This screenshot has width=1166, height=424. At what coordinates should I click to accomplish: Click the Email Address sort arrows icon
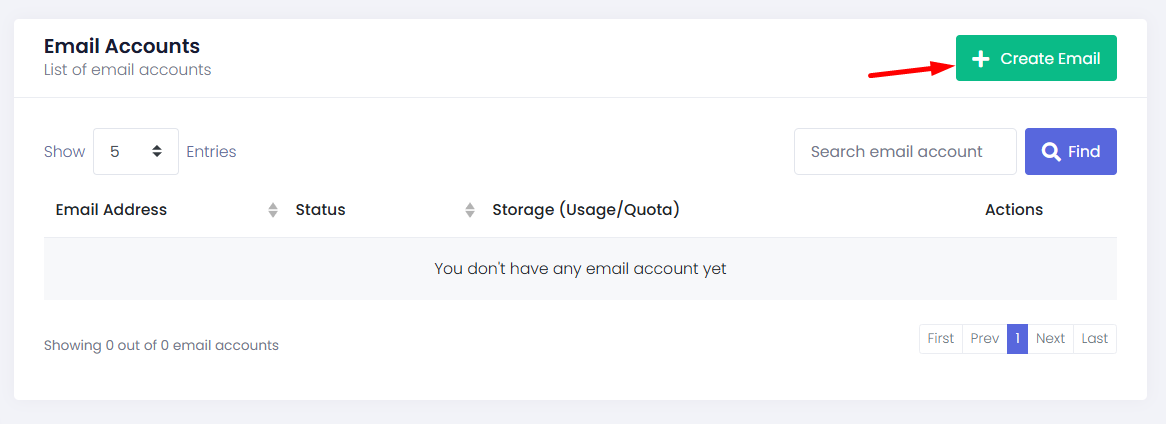pos(273,210)
